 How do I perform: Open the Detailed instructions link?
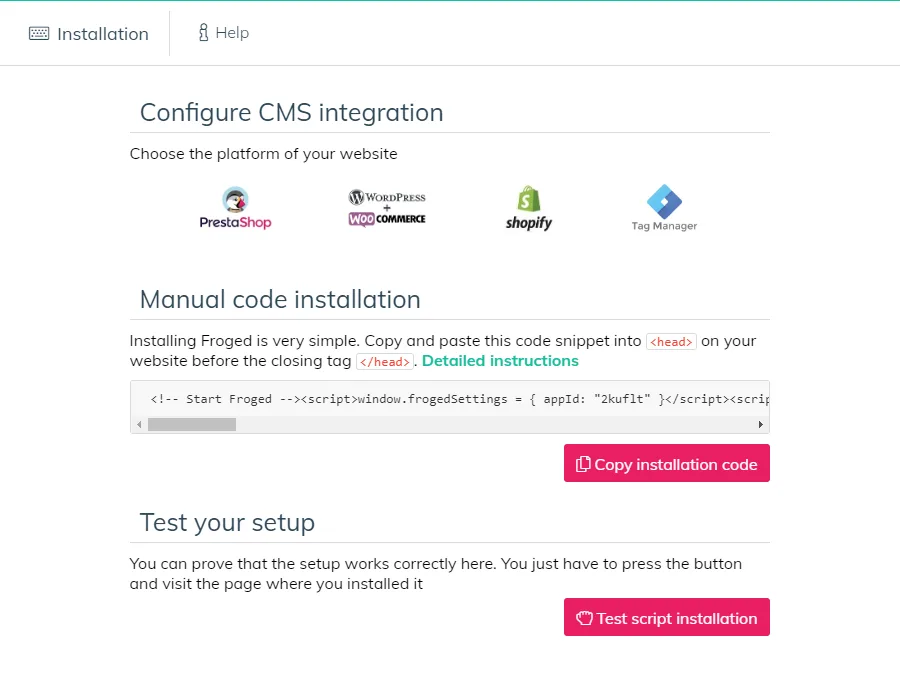[500, 361]
